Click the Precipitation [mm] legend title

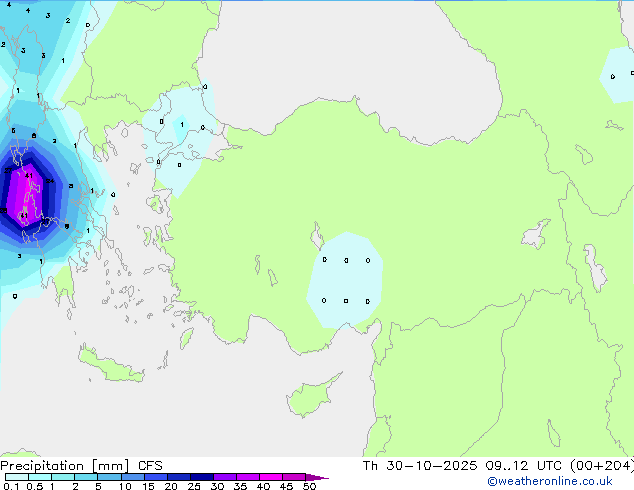pyautogui.click(x=66, y=465)
